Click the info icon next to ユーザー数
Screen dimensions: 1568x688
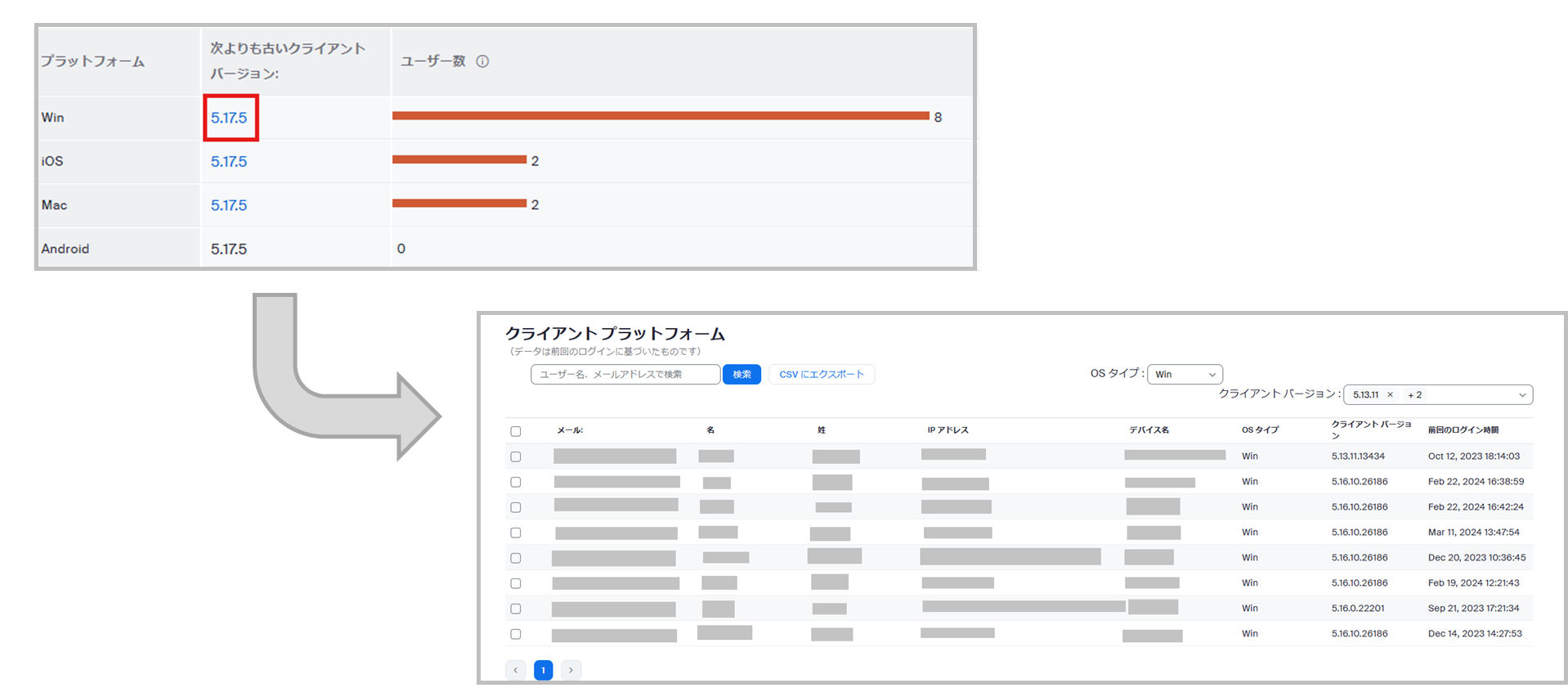[x=482, y=61]
